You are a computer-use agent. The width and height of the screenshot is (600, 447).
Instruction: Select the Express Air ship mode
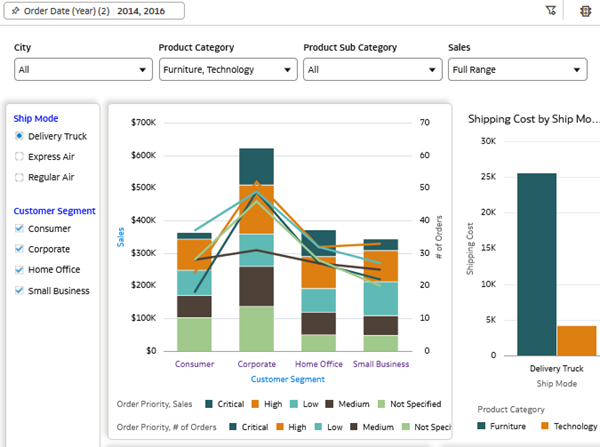[x=20, y=156]
